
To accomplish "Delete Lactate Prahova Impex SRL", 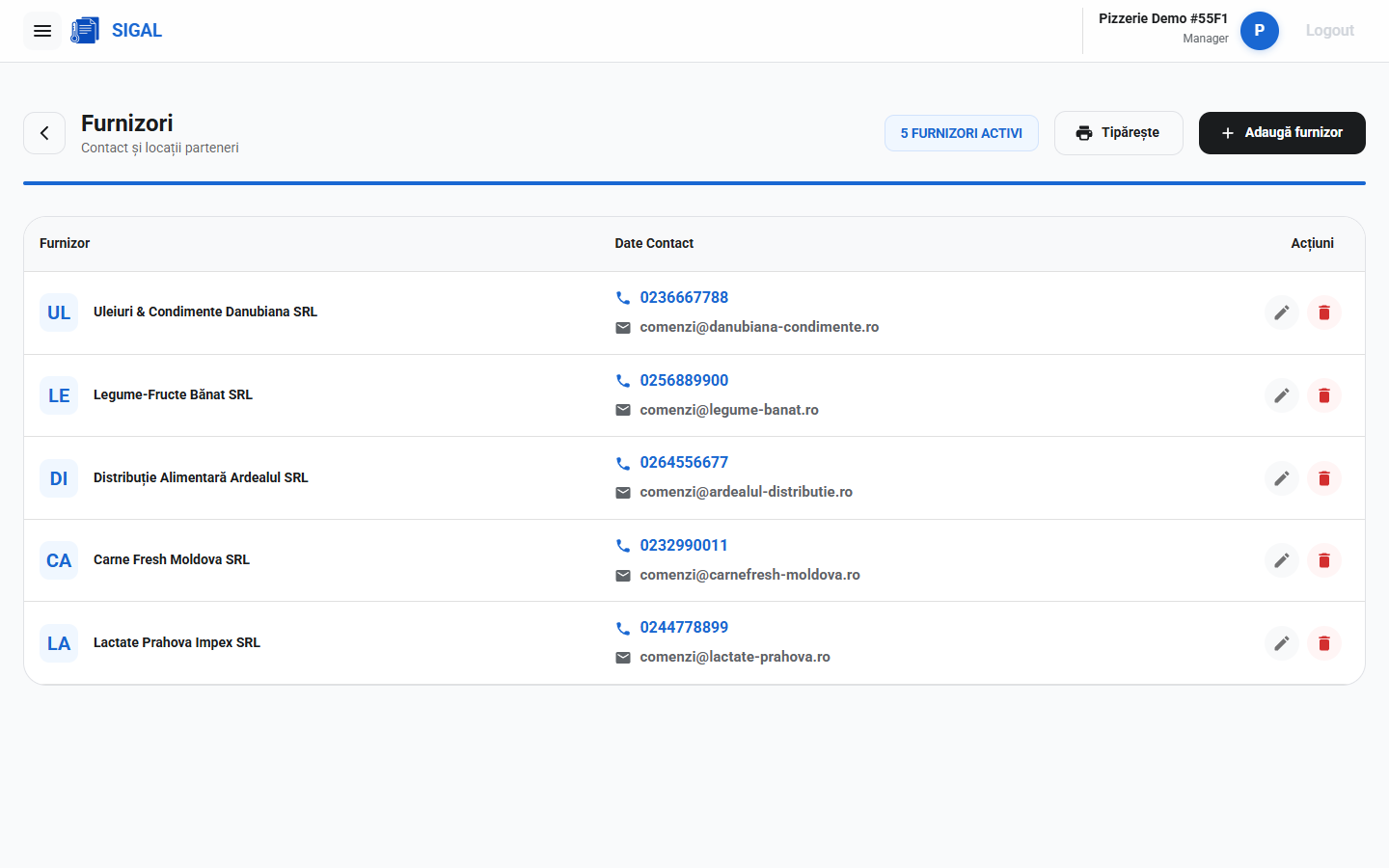I will (x=1324, y=643).
